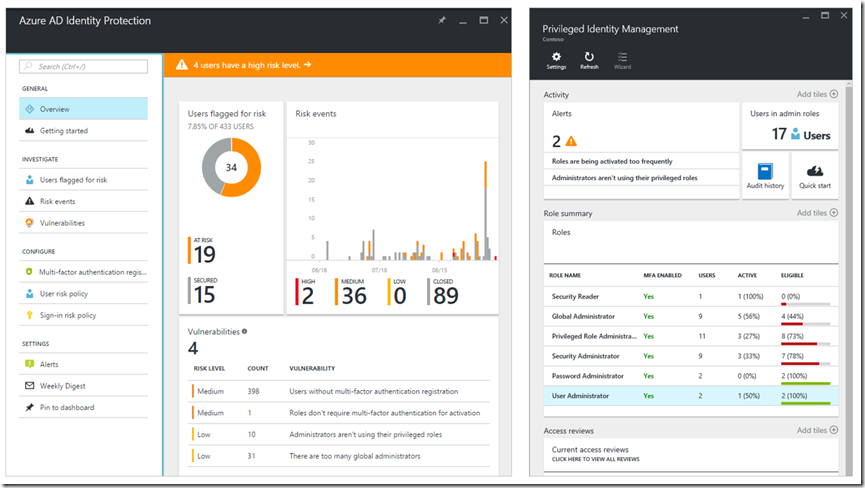This screenshot has width=865, height=488.
Task: Click here to view all reviews link
Action: click(x=595, y=459)
